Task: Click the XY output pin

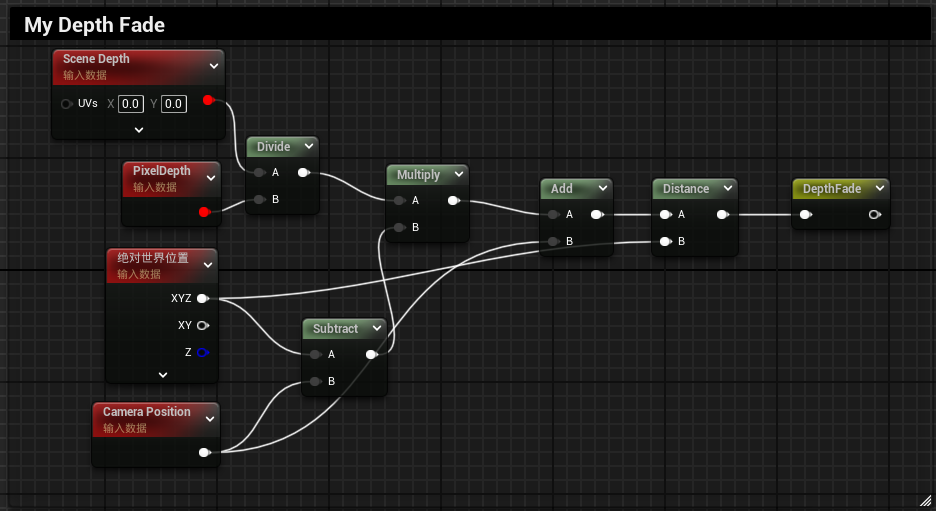Action: (203, 325)
